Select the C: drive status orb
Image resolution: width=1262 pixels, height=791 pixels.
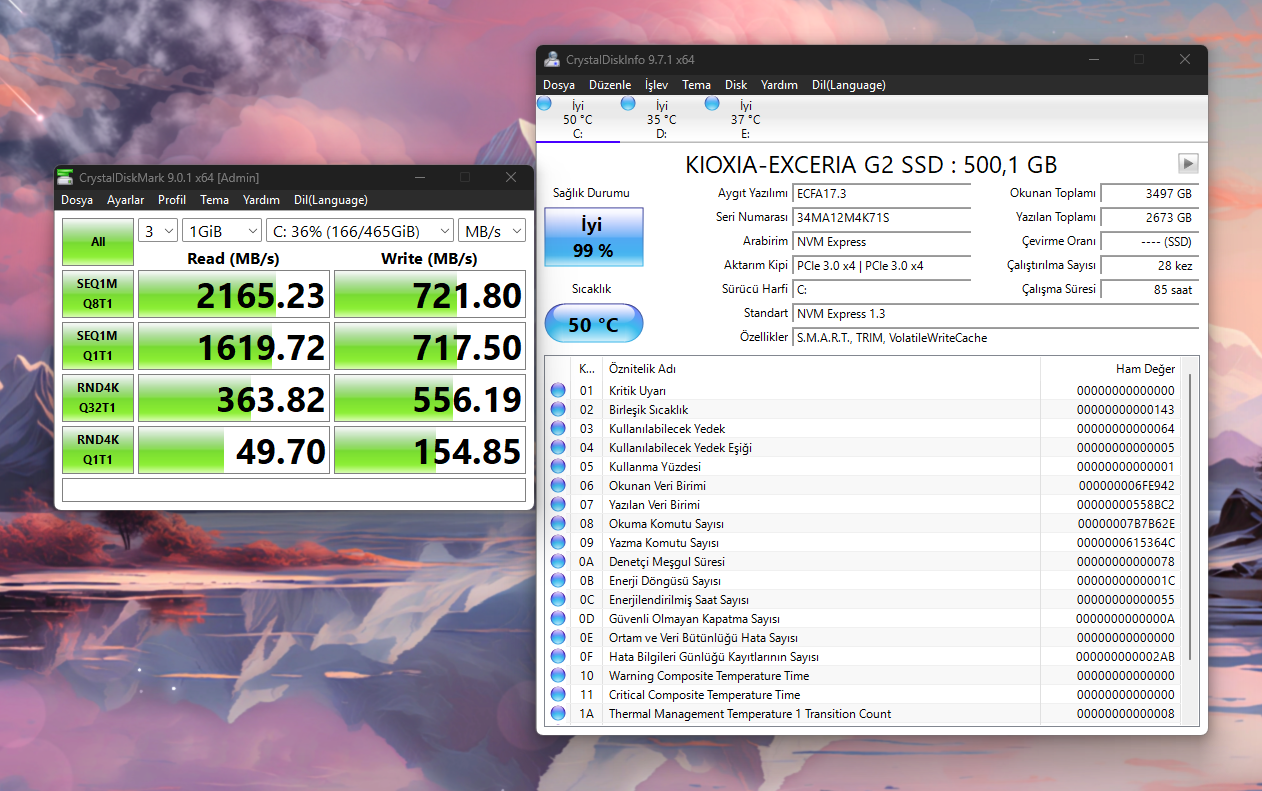pyautogui.click(x=545, y=104)
